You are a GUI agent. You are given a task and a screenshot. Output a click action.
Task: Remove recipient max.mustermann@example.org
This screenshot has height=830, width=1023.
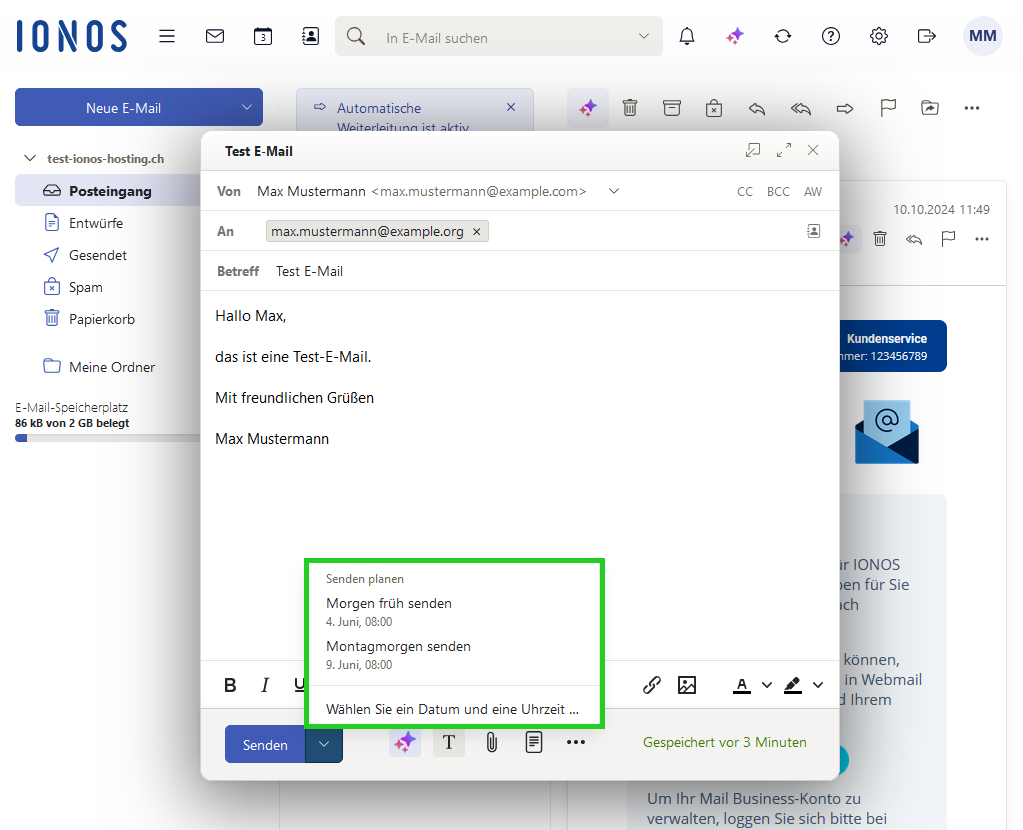point(477,232)
